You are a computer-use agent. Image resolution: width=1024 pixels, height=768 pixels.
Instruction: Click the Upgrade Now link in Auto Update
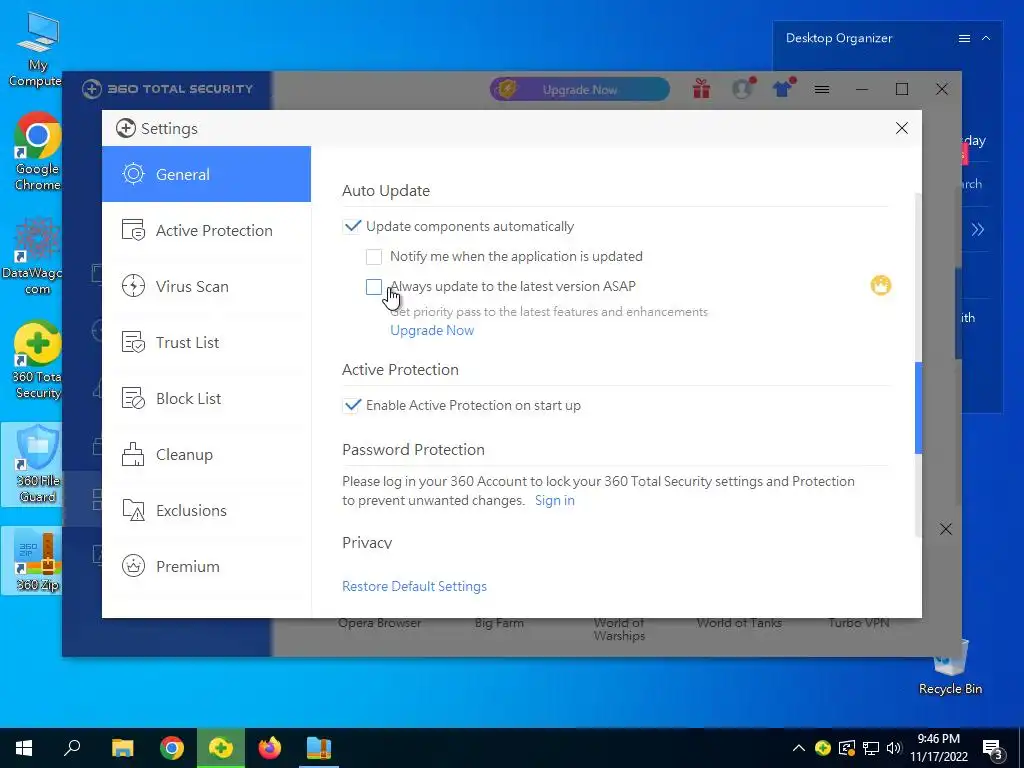432,330
